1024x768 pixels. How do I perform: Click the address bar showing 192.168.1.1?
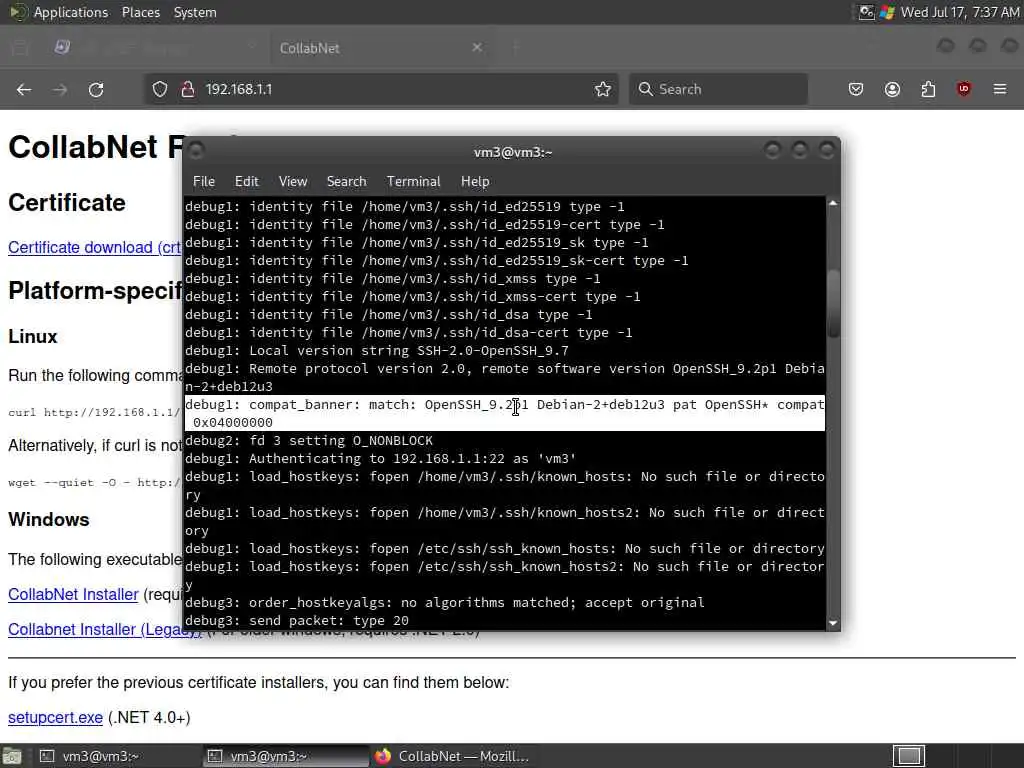[381, 89]
